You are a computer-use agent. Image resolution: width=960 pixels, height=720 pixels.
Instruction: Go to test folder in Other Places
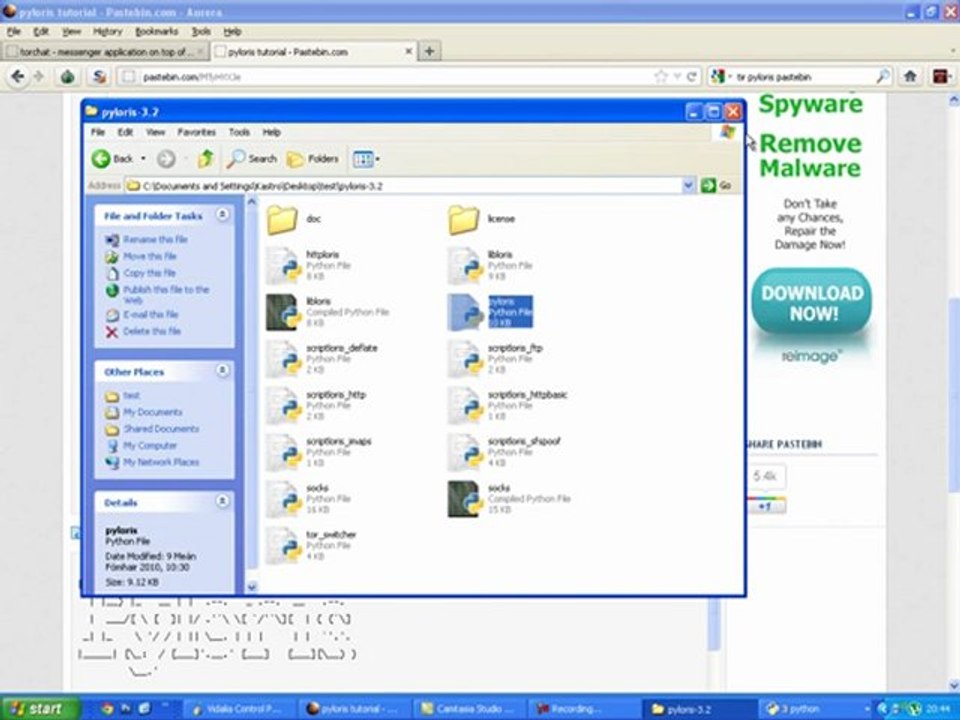point(122,396)
